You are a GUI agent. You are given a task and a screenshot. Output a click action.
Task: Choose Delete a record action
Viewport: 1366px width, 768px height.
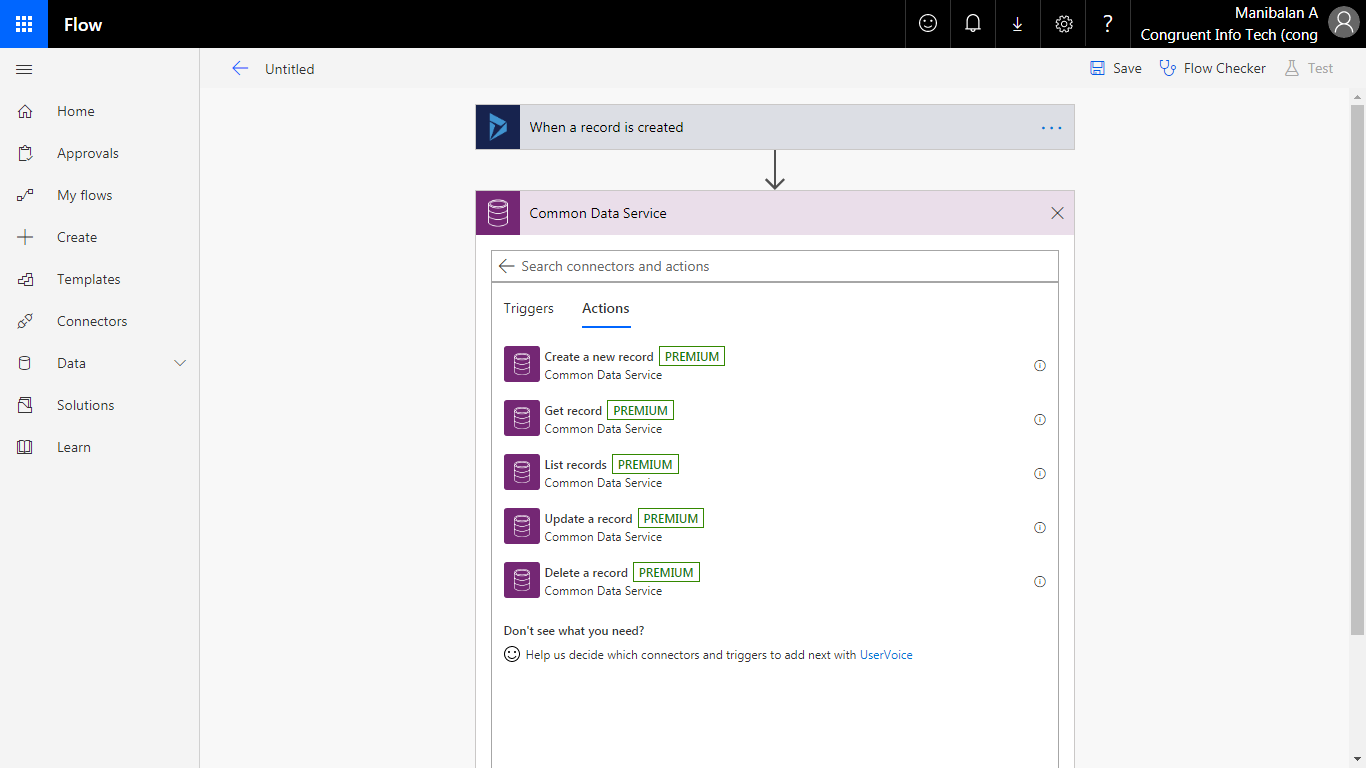(x=775, y=581)
